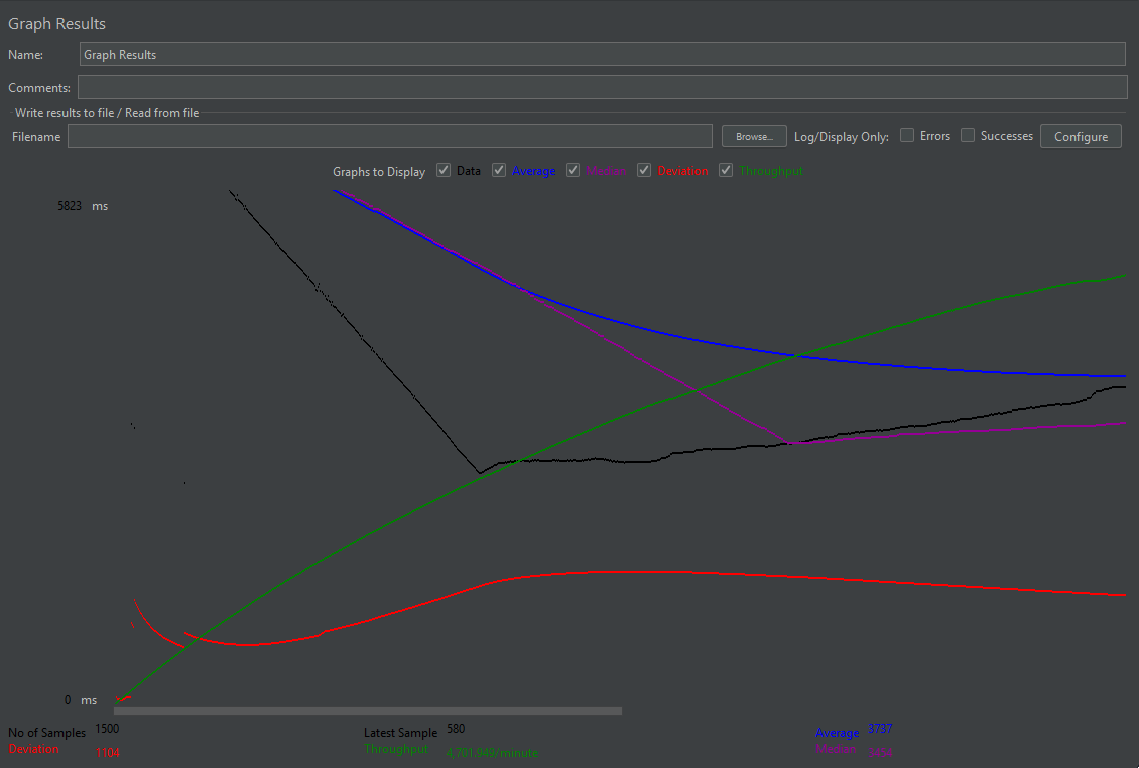
Task: Click the Browse... button
Action: point(754,136)
